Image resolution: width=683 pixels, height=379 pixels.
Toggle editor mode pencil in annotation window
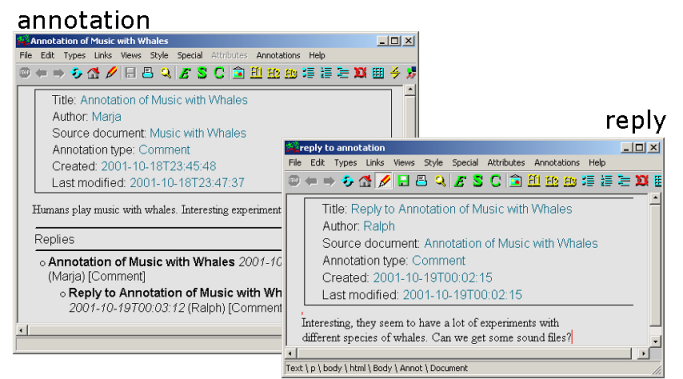(112, 73)
